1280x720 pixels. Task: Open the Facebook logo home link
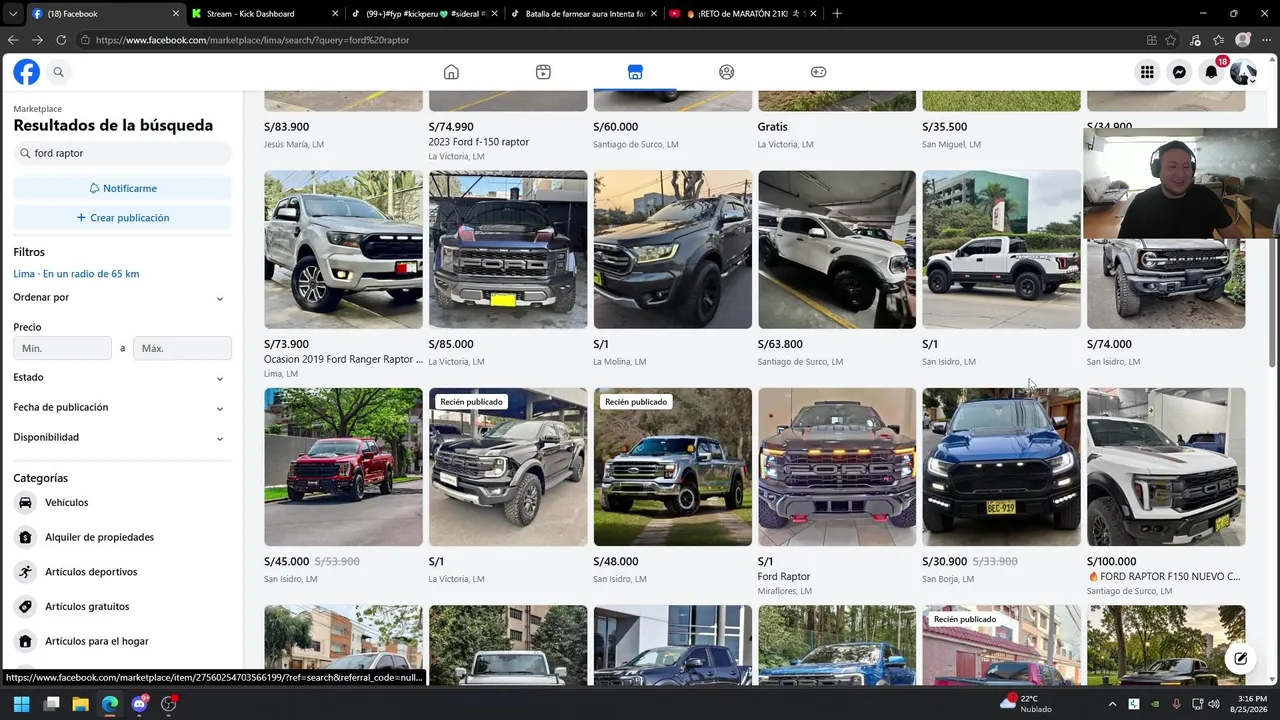point(26,72)
